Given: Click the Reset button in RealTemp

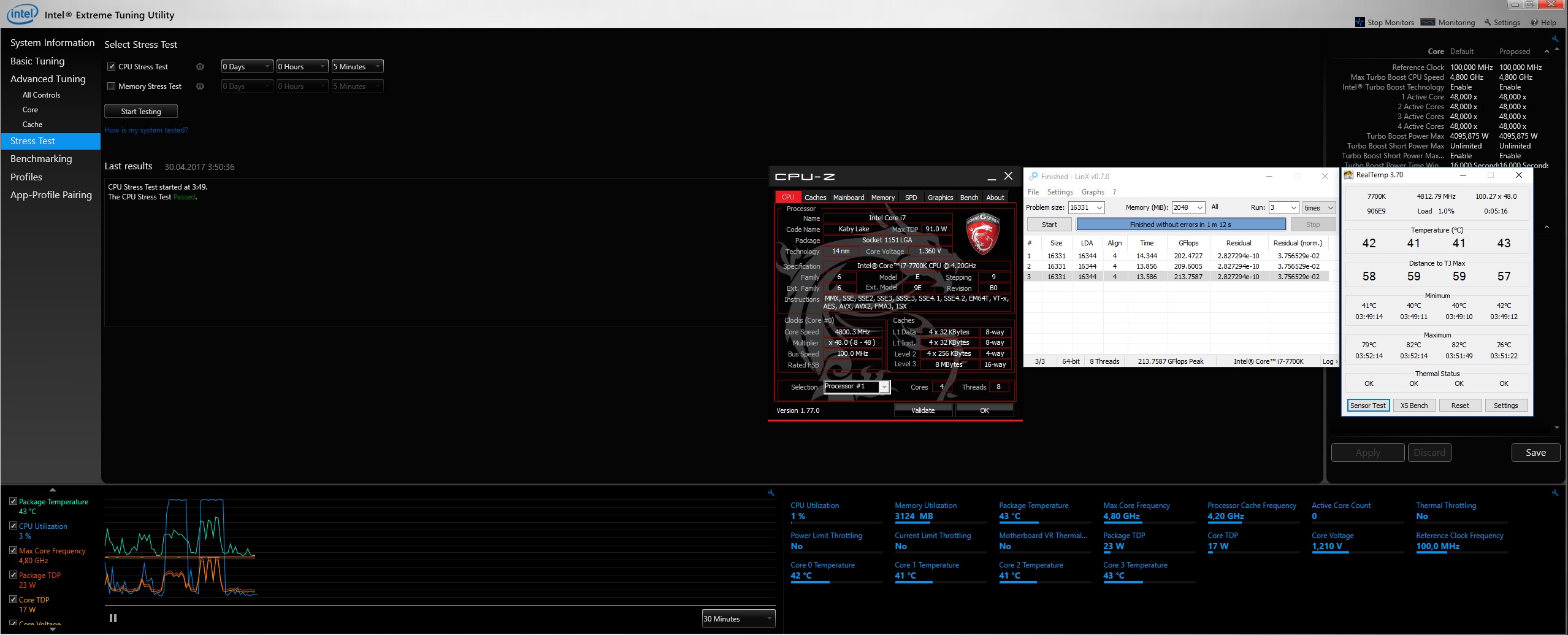Looking at the screenshot, I should tap(1460, 406).
